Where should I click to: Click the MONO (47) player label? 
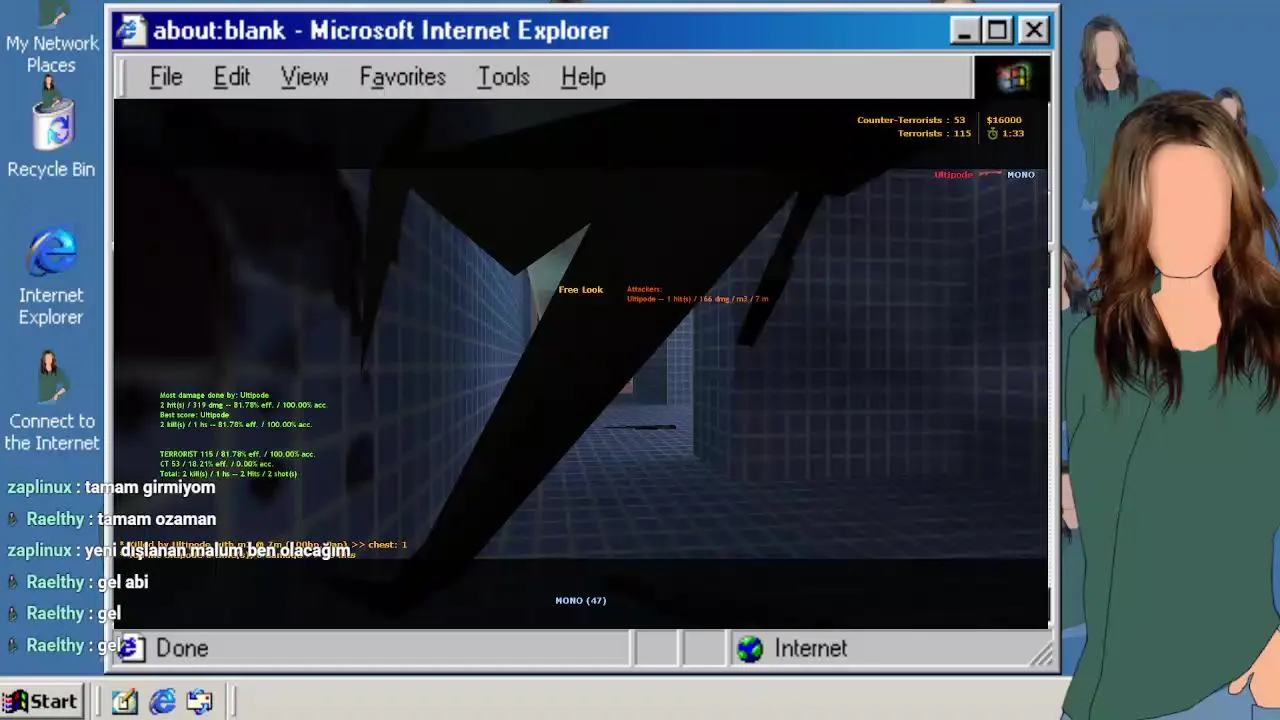[581, 600]
